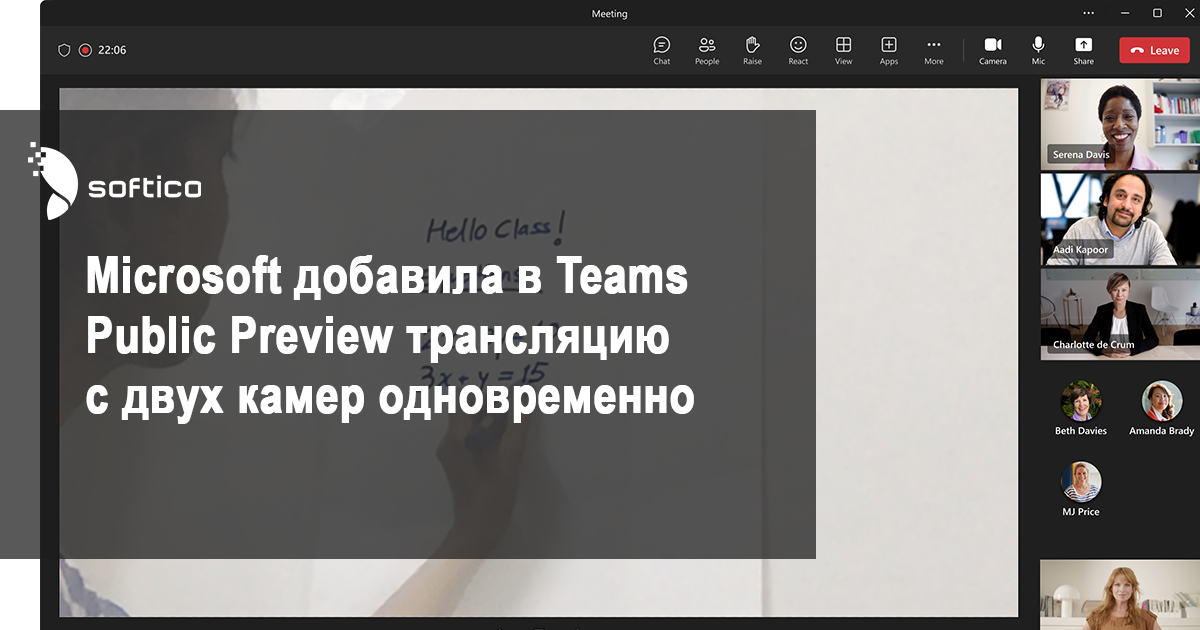Open the Chat panel
This screenshot has height=630, width=1200.
pos(662,50)
